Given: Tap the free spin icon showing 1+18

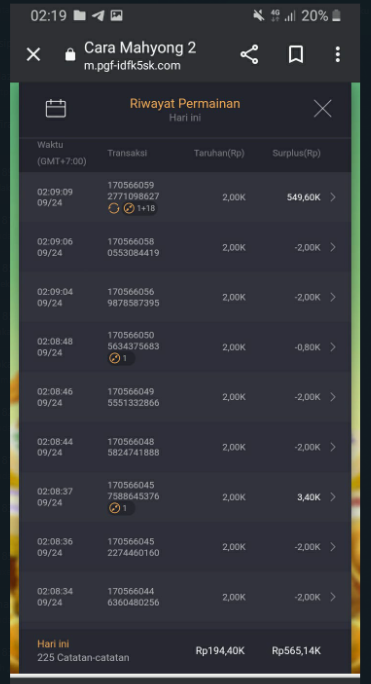Looking at the screenshot, I should click(x=132, y=209).
